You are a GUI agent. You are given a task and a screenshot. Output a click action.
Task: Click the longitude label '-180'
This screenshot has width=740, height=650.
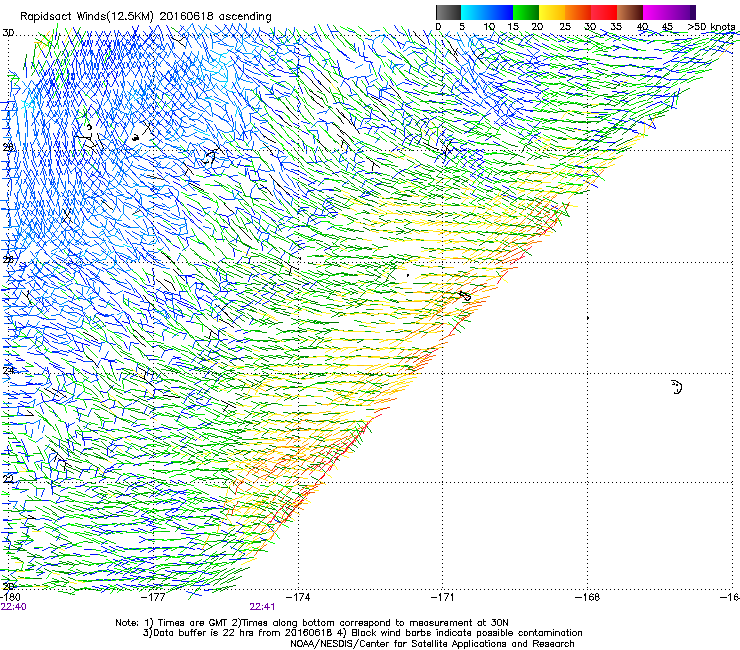(10, 597)
